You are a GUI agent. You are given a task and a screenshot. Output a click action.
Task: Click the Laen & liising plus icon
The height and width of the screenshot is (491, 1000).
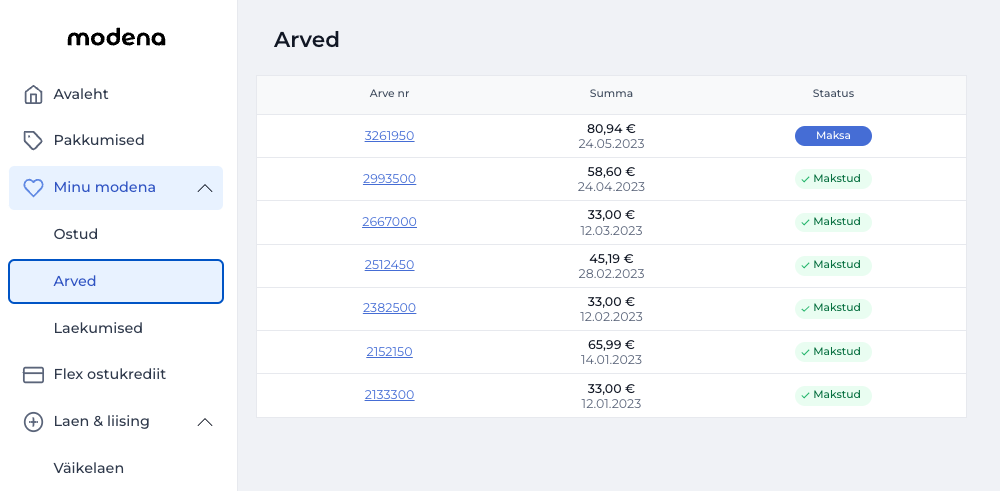[x=33, y=422]
